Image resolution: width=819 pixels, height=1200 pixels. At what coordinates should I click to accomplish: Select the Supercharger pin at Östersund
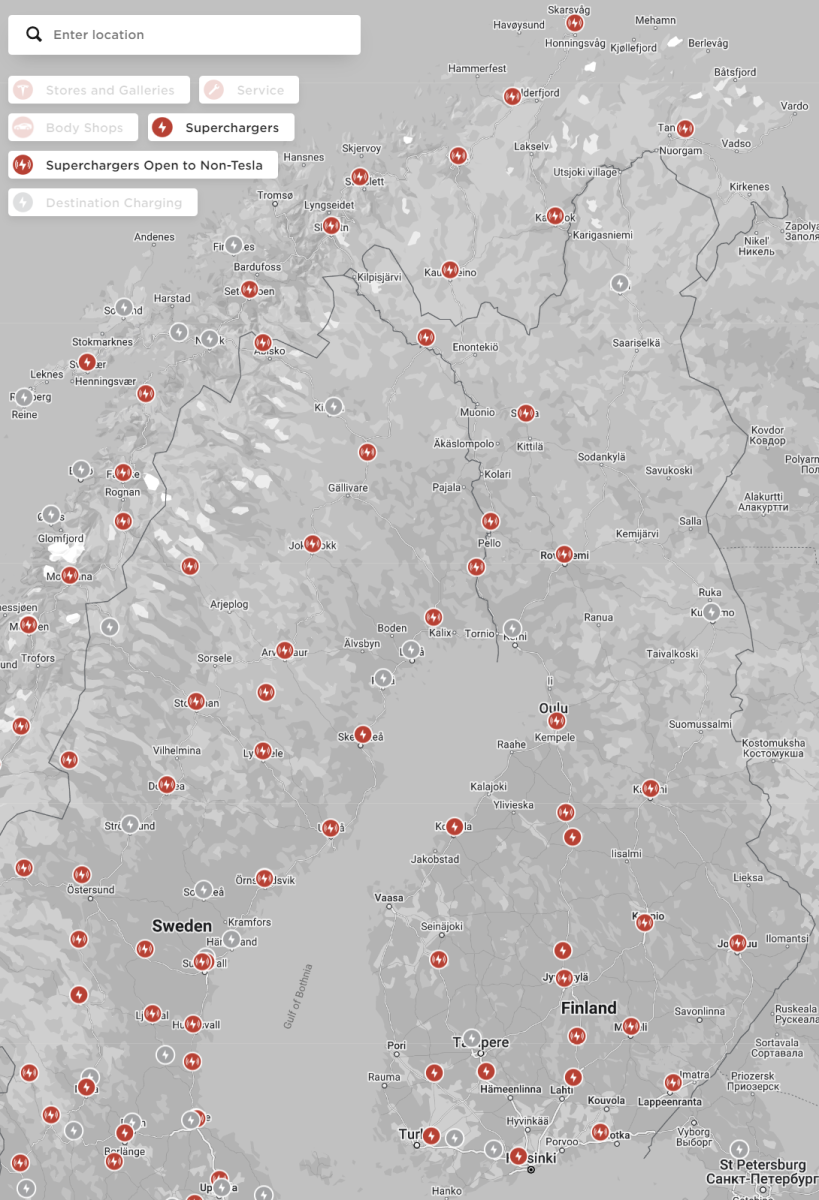82,875
